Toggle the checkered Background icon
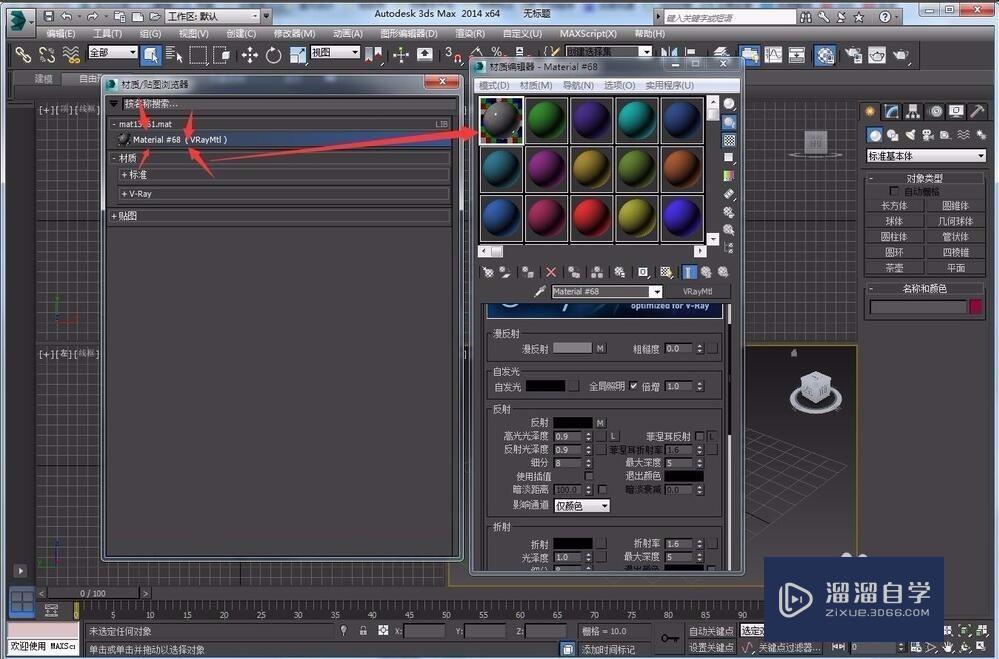Screen dimensions: 999x659 coord(729,140)
